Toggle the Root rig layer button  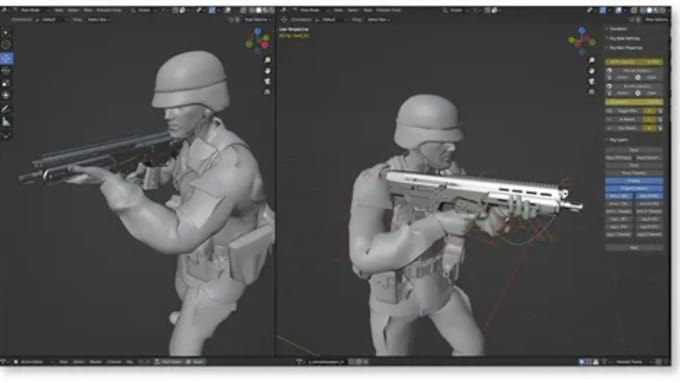(634, 247)
